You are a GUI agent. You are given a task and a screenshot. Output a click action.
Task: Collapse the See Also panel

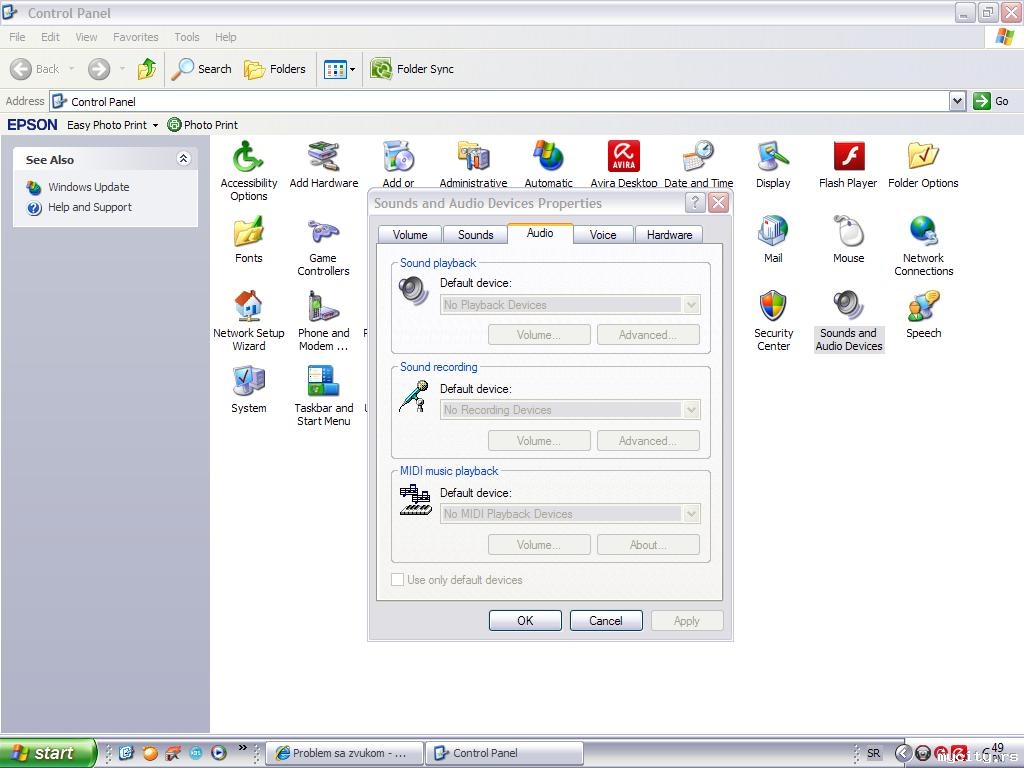[184, 159]
